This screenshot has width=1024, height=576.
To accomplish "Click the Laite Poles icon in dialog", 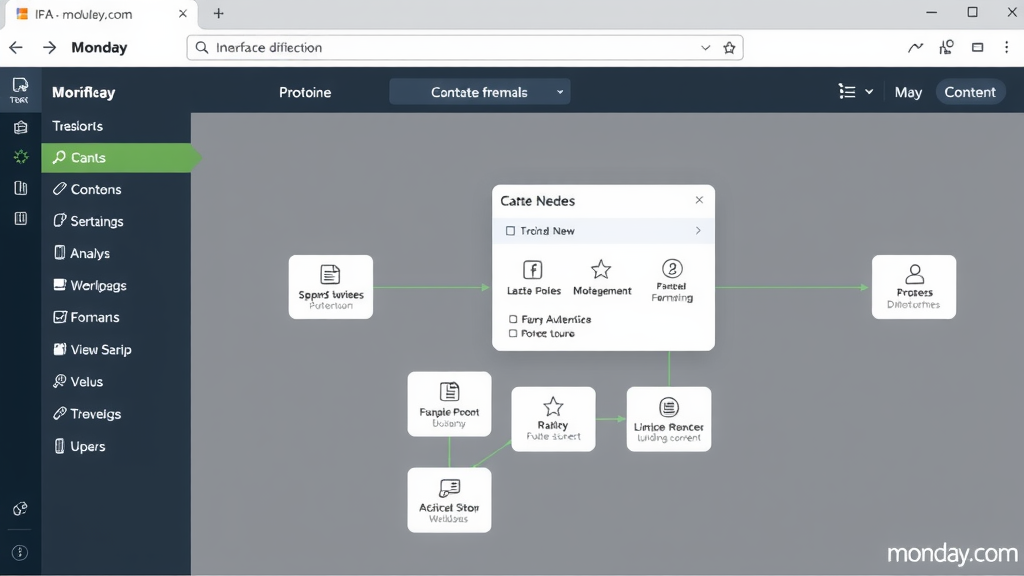I will point(533,270).
